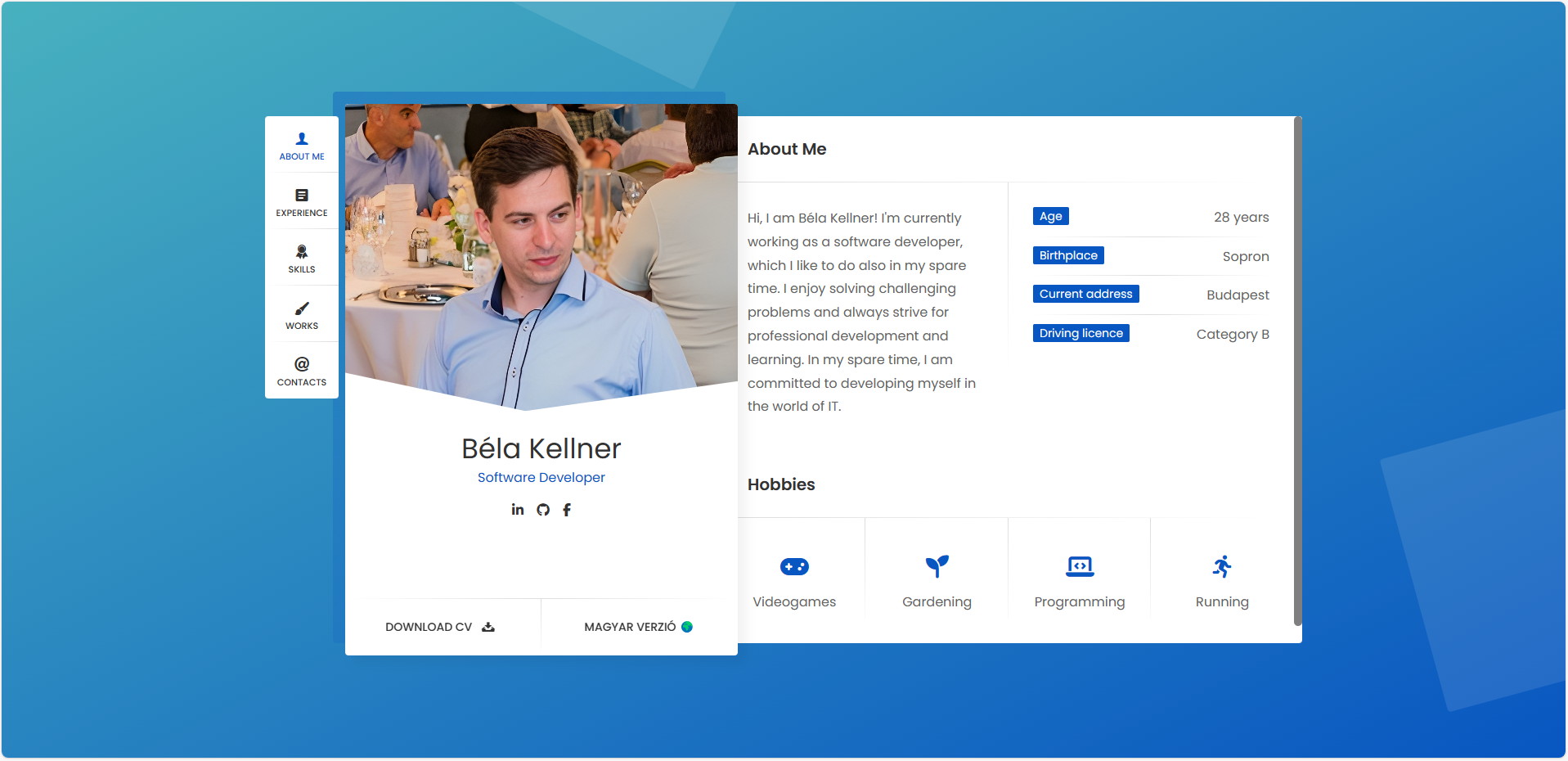Click the globe icon beside Magyar verzió
The image size is (1568, 761).
(687, 627)
